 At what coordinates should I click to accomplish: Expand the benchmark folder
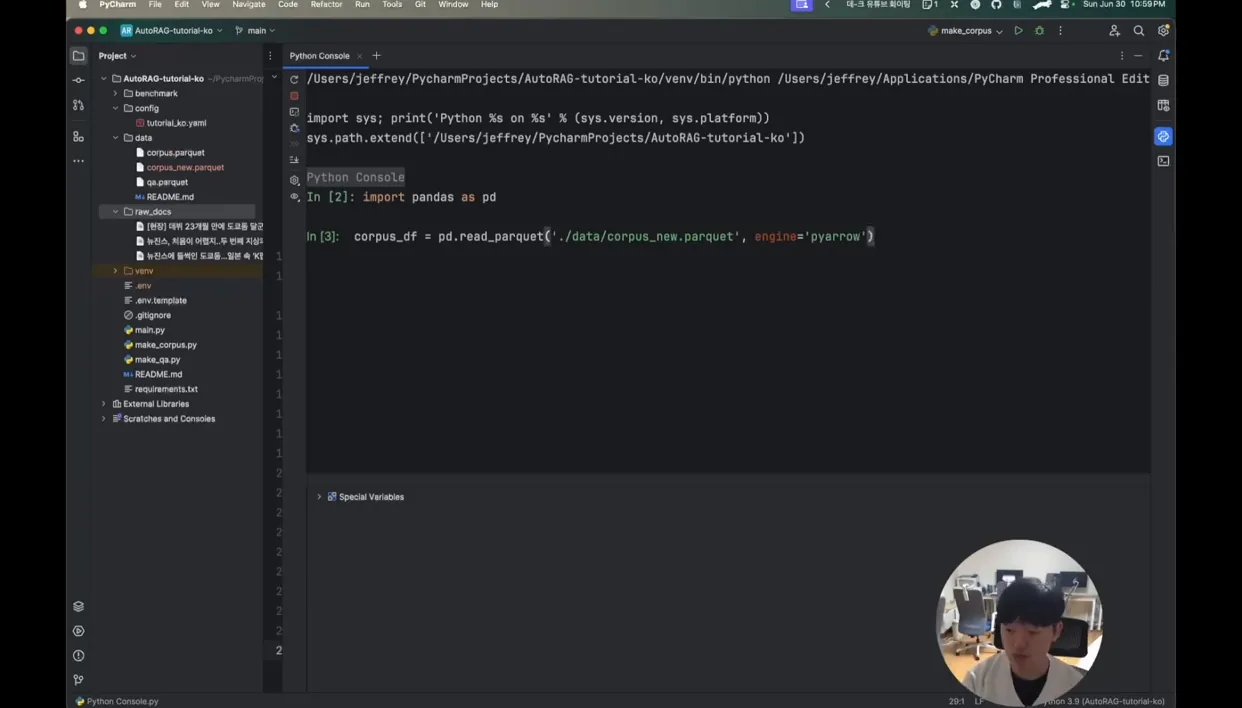tap(115, 93)
